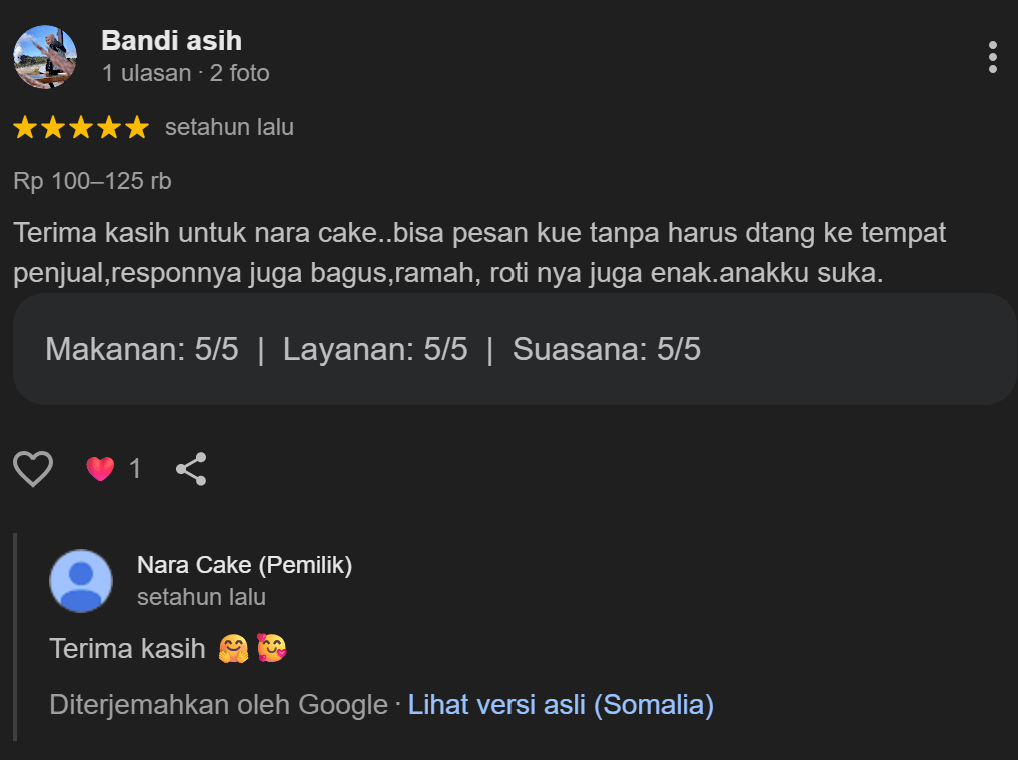Click the red heart reaction icon
This screenshot has height=760, width=1018.
point(99,467)
